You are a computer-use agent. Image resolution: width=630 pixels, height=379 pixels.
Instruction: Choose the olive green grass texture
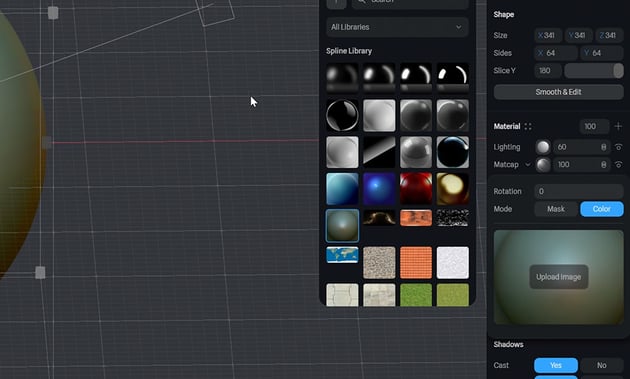click(452, 295)
